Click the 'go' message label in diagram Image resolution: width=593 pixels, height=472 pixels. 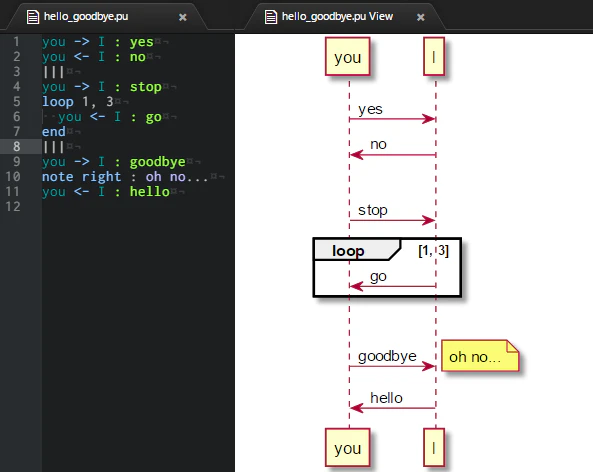(378, 276)
